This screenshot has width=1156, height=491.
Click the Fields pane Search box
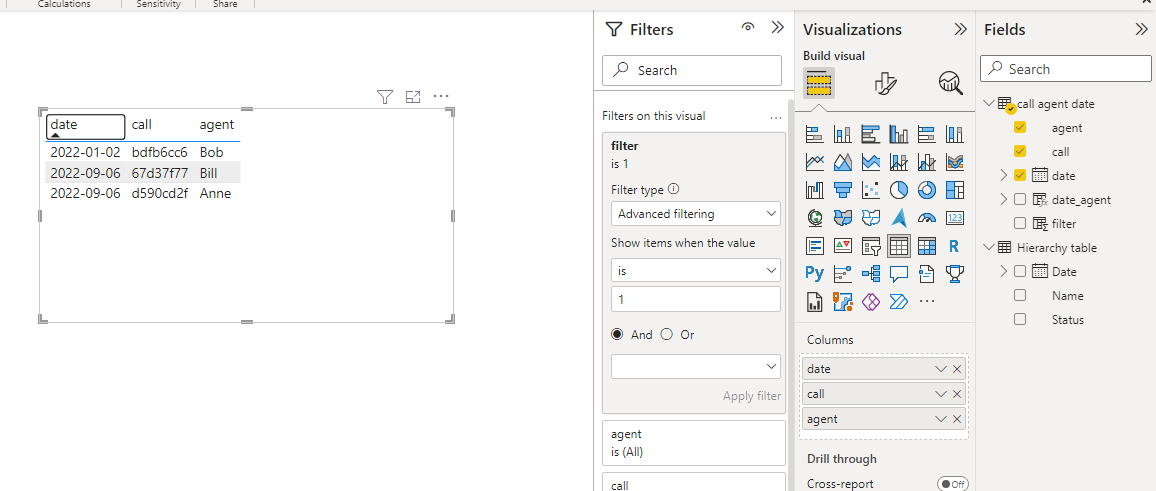(x=1065, y=69)
